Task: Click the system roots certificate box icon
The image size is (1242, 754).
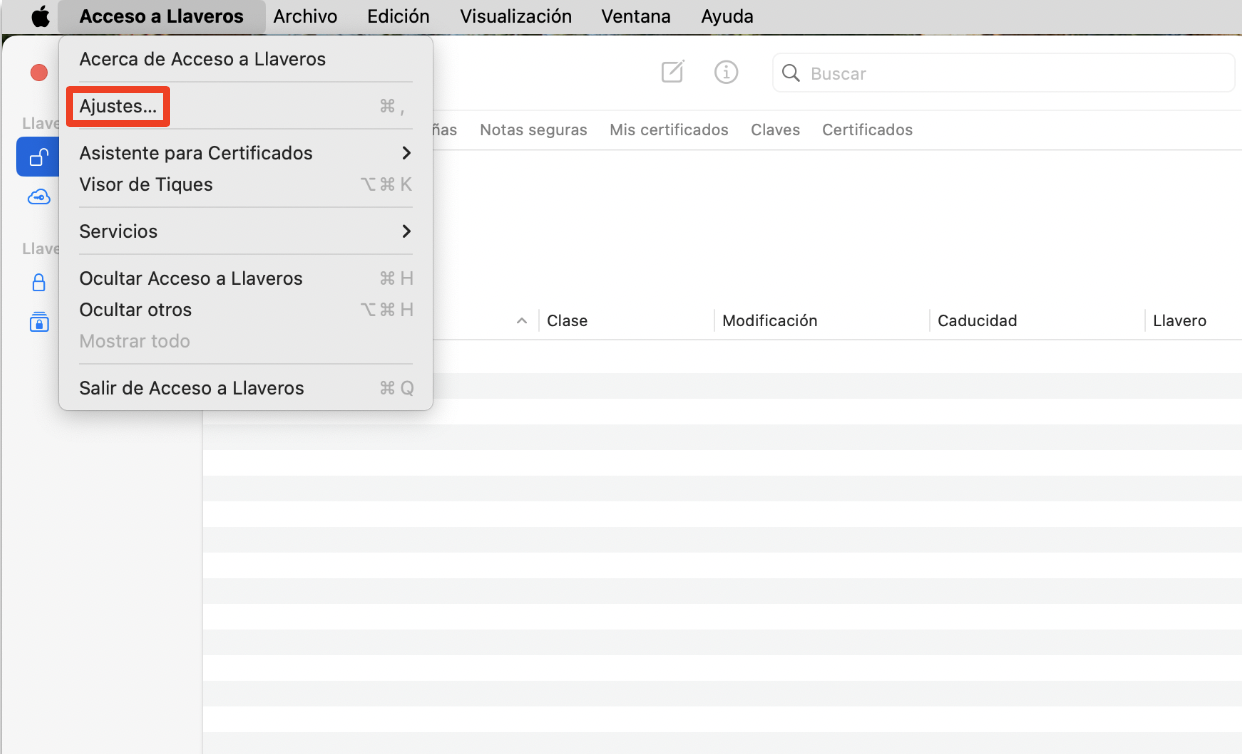Action: coord(38,322)
